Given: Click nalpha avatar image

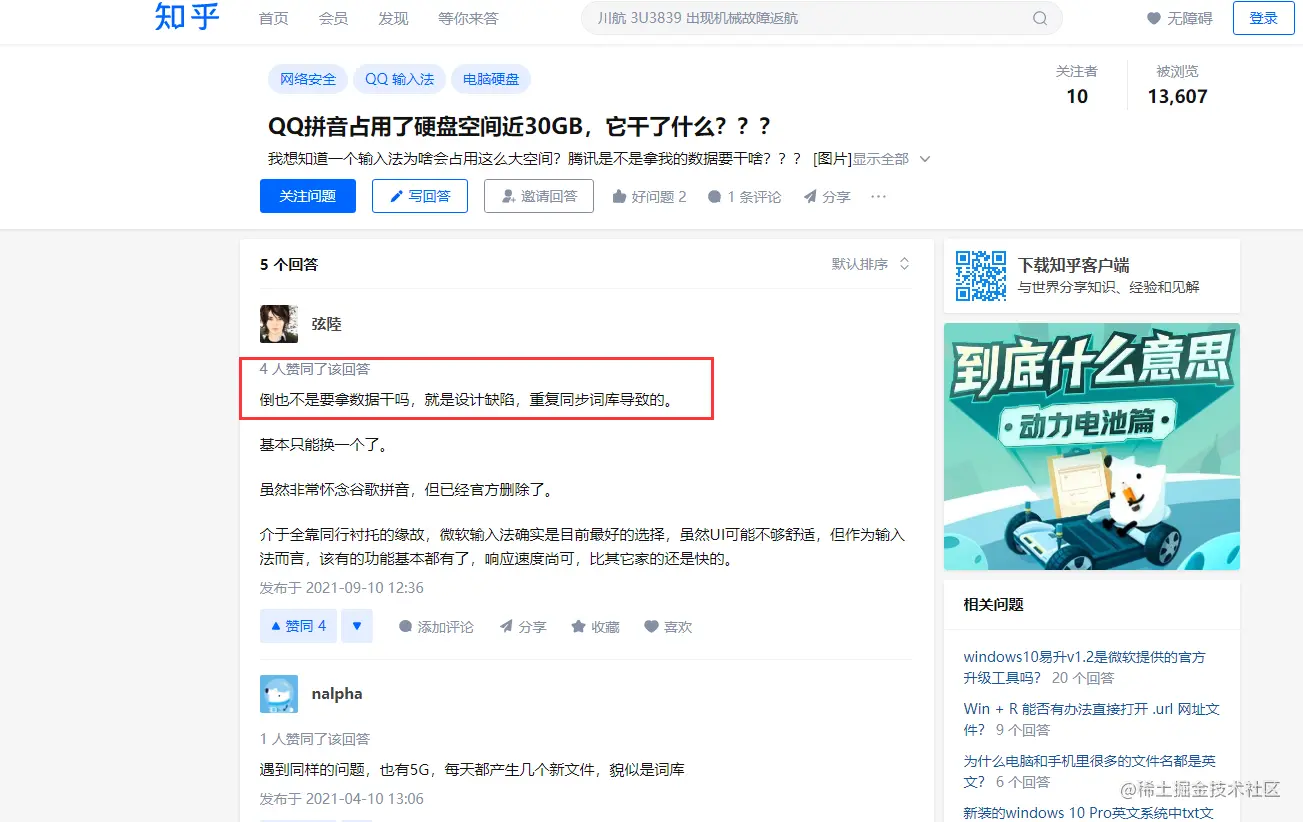Looking at the screenshot, I should click(279, 694).
